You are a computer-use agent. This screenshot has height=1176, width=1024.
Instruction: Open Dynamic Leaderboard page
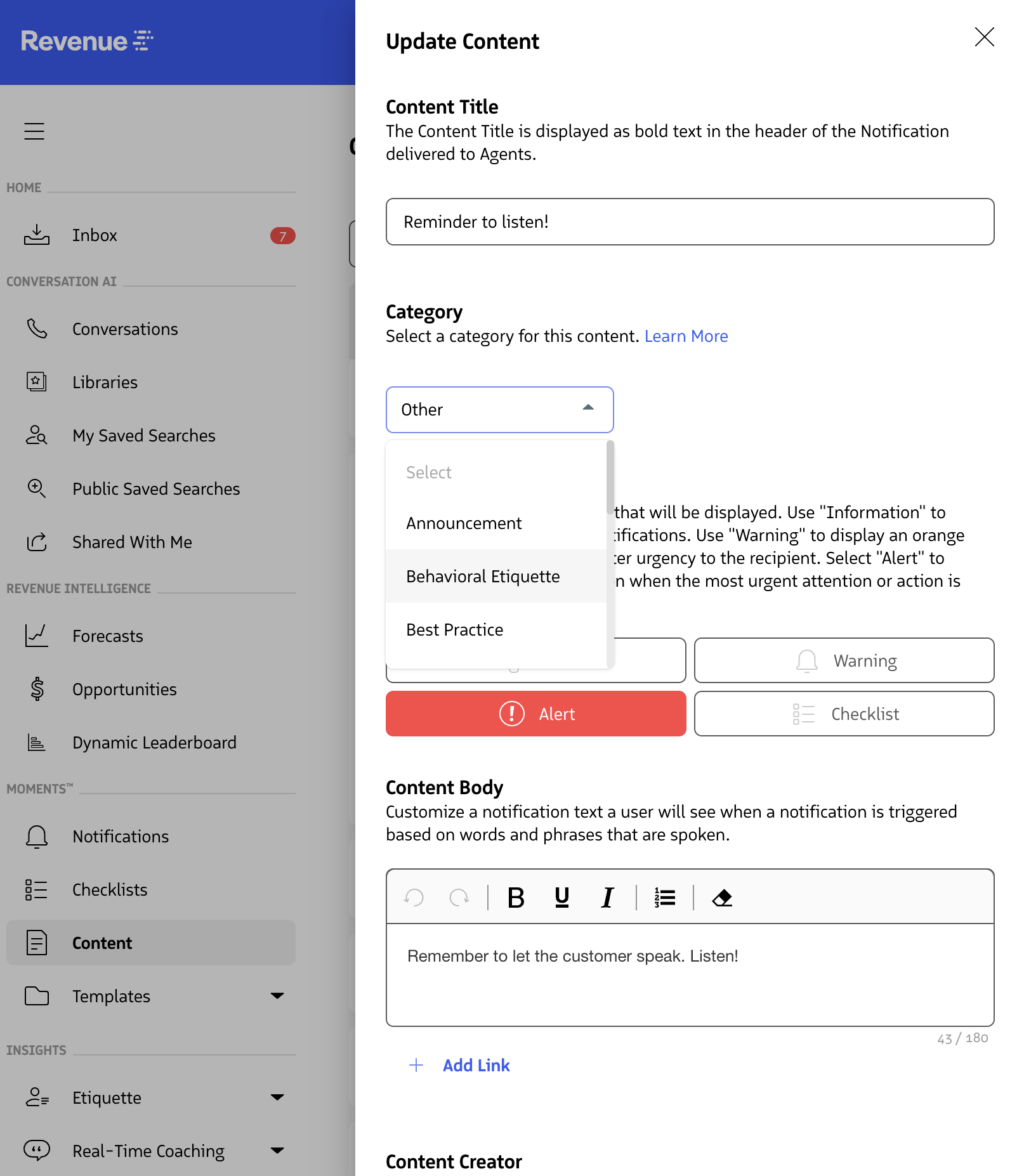point(151,742)
